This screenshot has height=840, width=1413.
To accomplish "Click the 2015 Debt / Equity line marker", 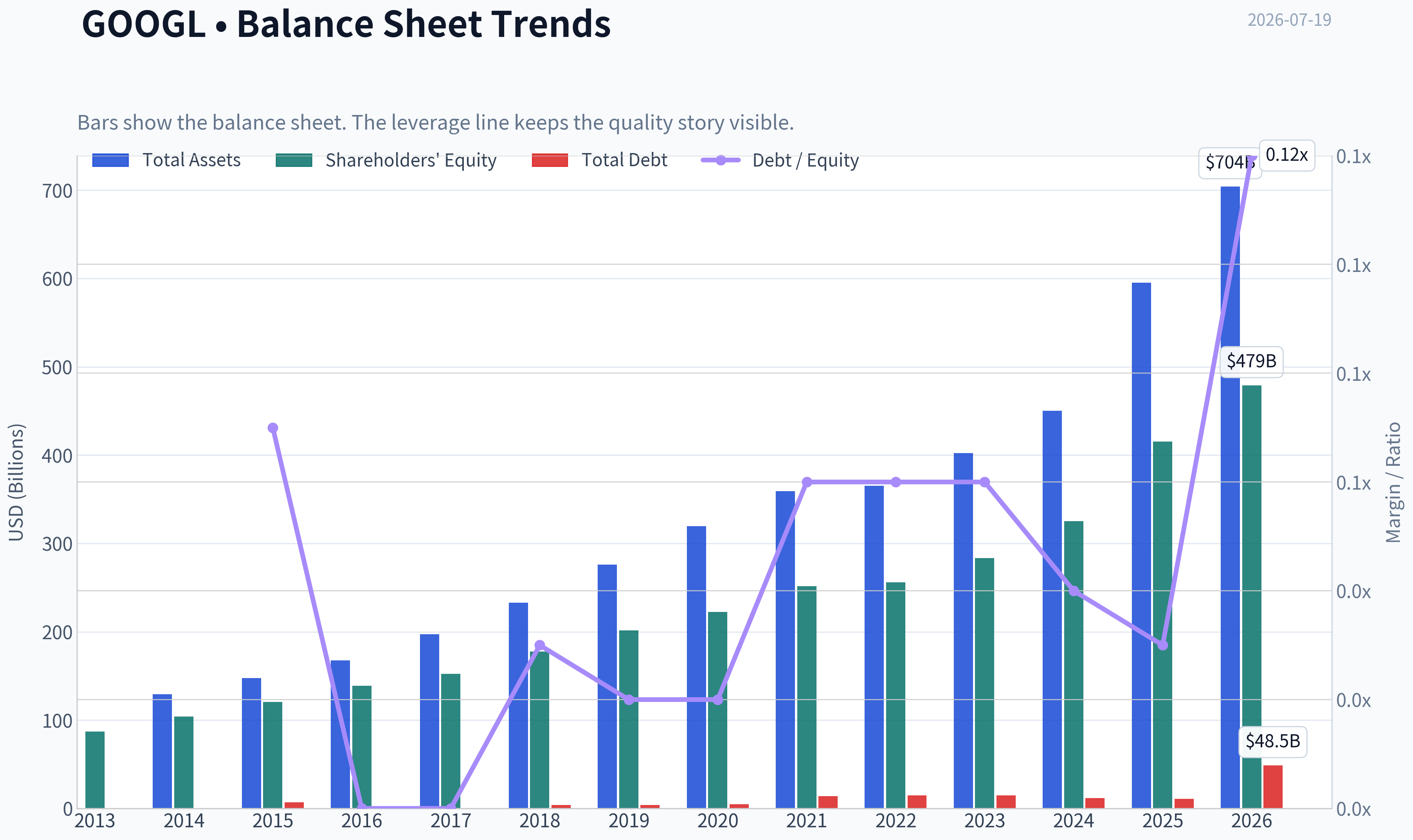I will pos(273,428).
